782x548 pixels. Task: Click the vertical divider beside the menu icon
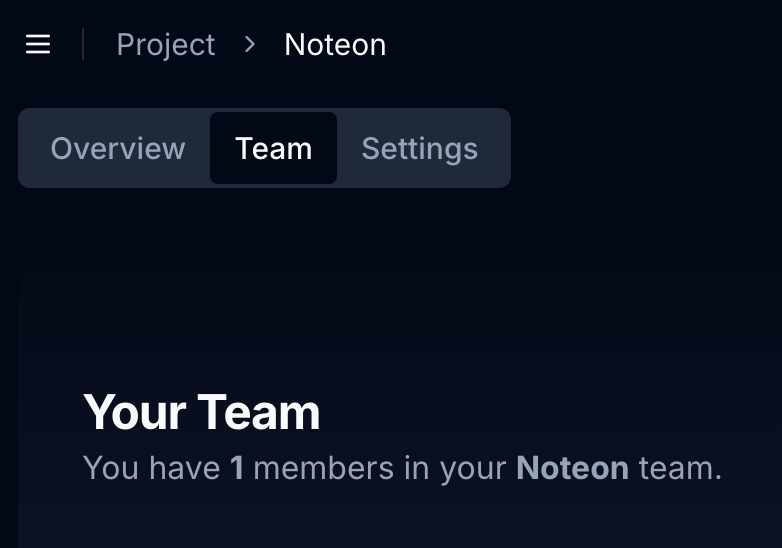[83, 45]
